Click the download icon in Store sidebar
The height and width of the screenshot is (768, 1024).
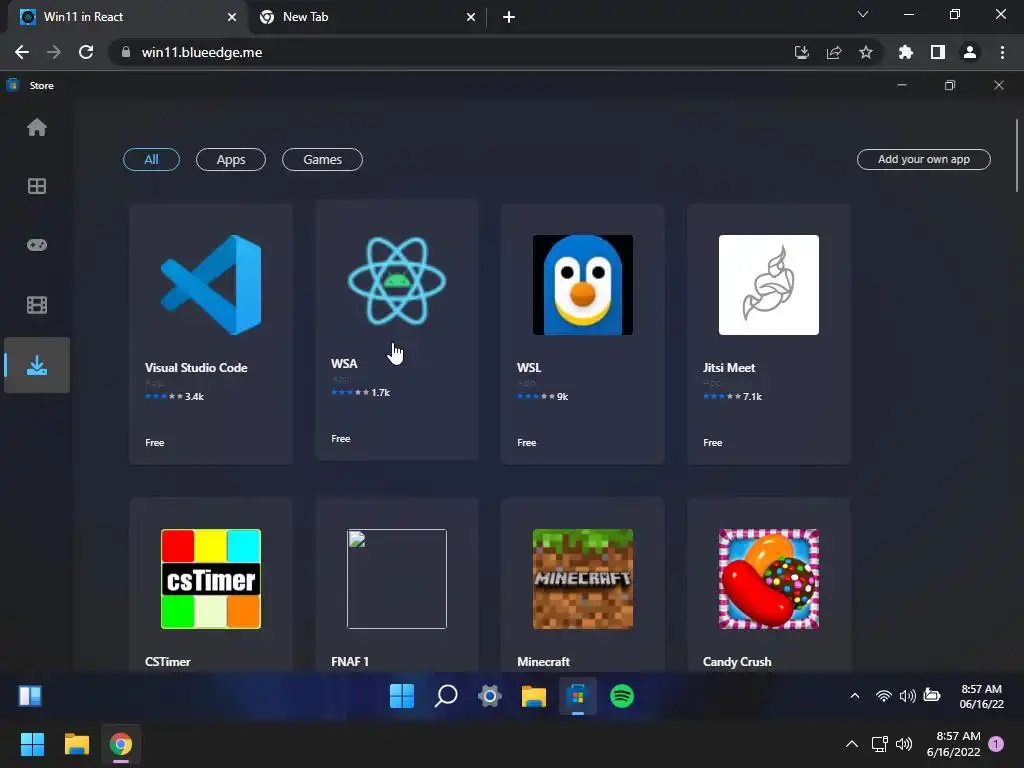tap(37, 365)
